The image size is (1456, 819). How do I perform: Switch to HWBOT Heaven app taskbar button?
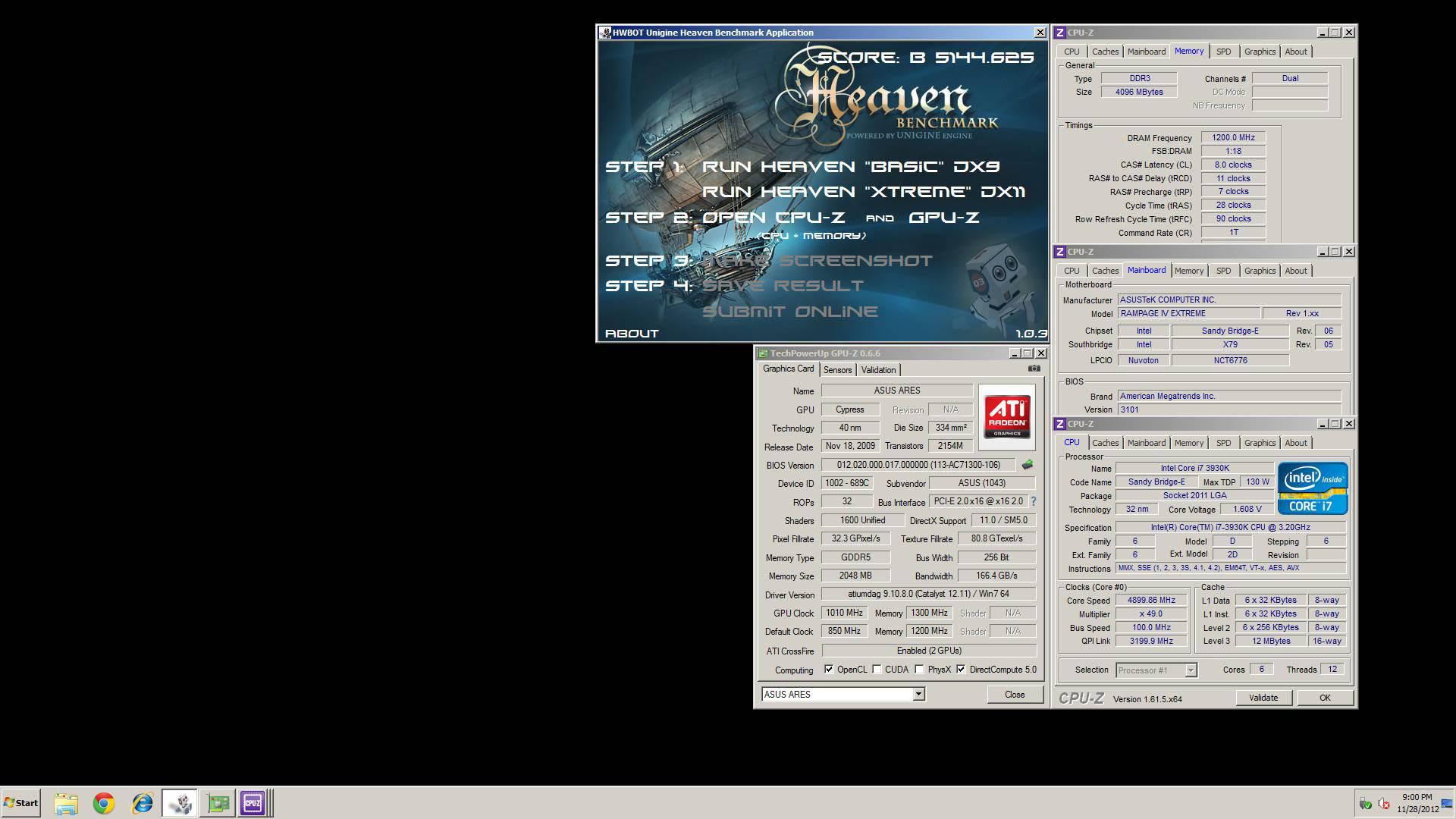click(180, 803)
